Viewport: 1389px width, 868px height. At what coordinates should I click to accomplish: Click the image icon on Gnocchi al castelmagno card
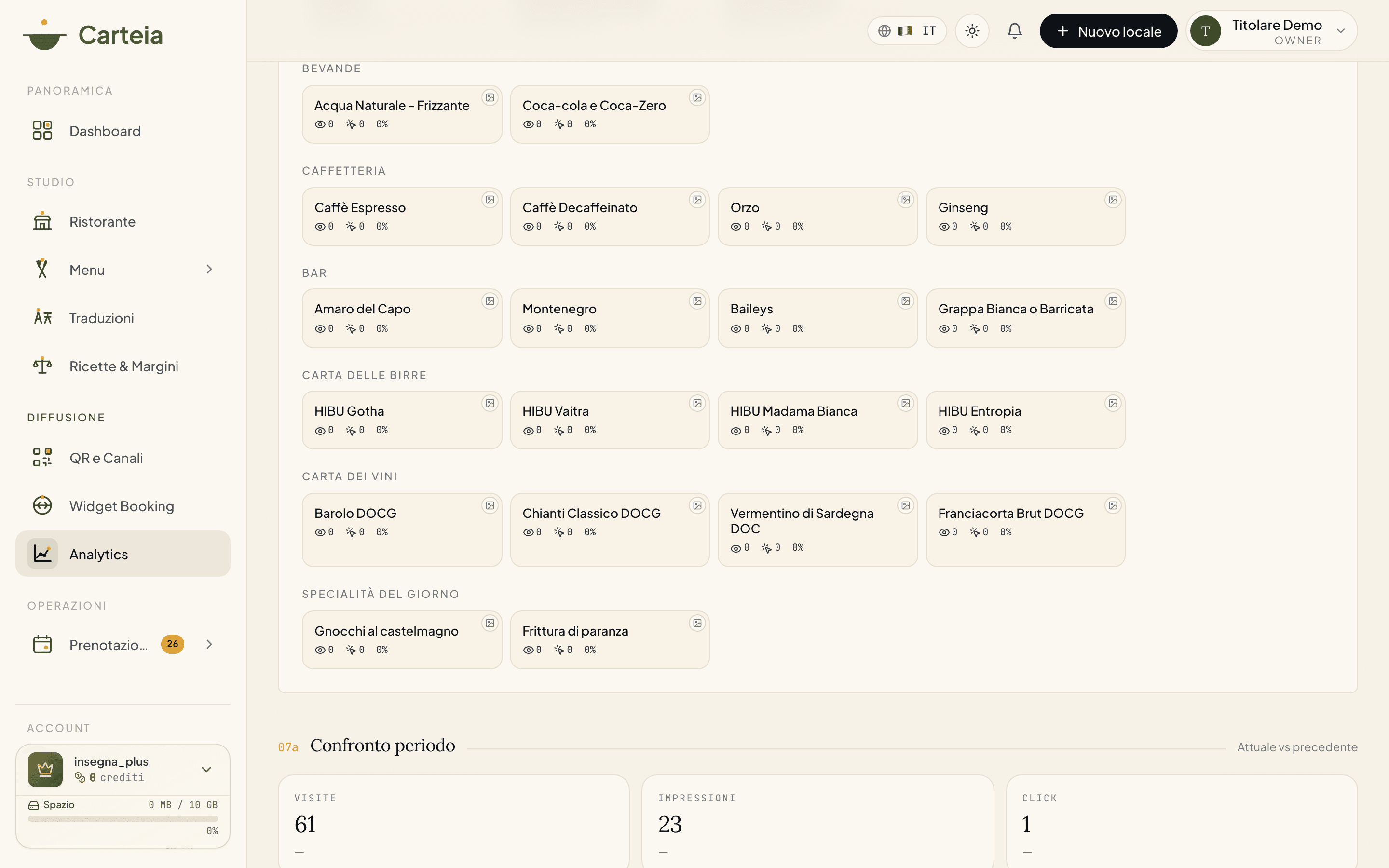coord(490,623)
